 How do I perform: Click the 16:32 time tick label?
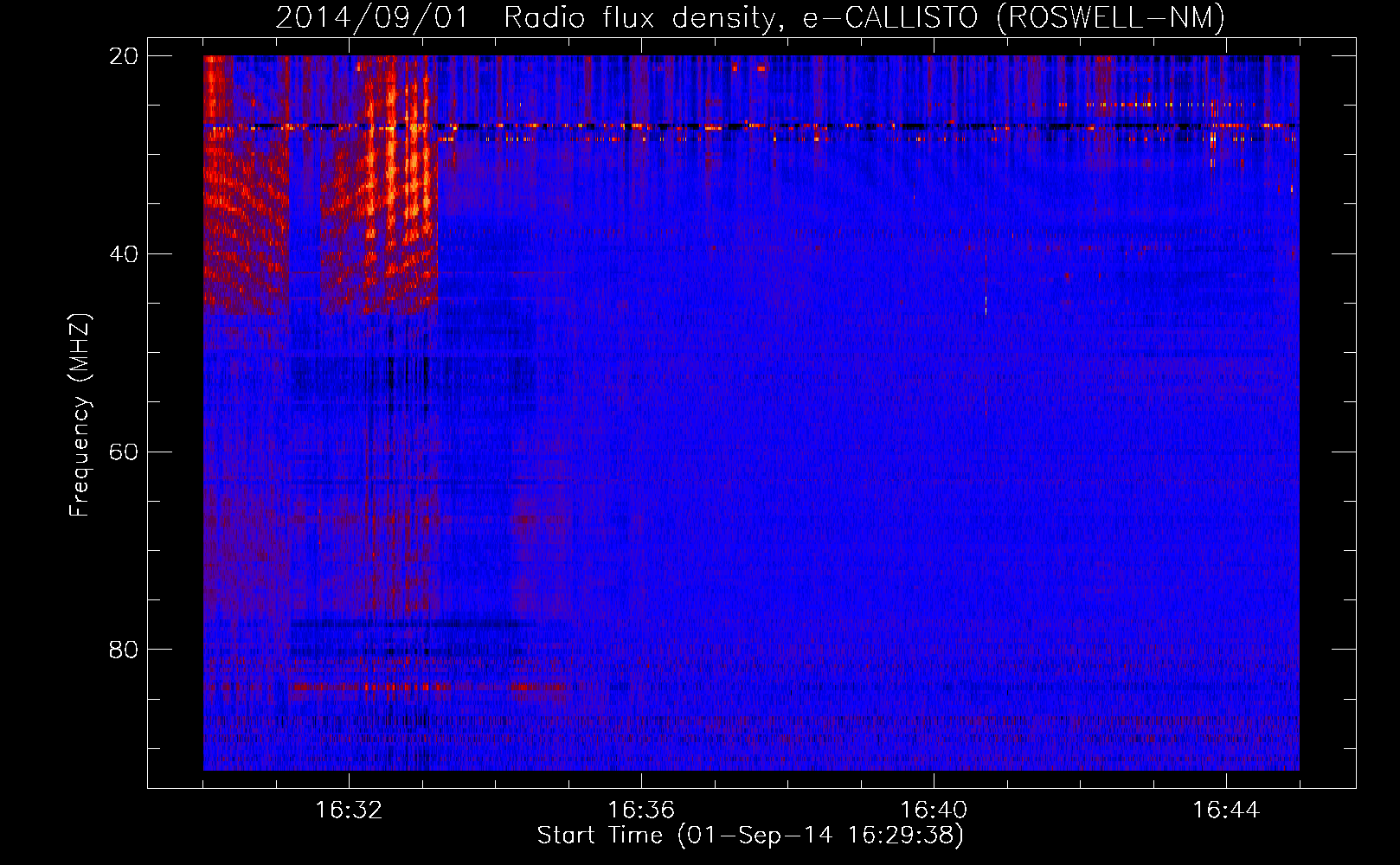click(x=349, y=811)
